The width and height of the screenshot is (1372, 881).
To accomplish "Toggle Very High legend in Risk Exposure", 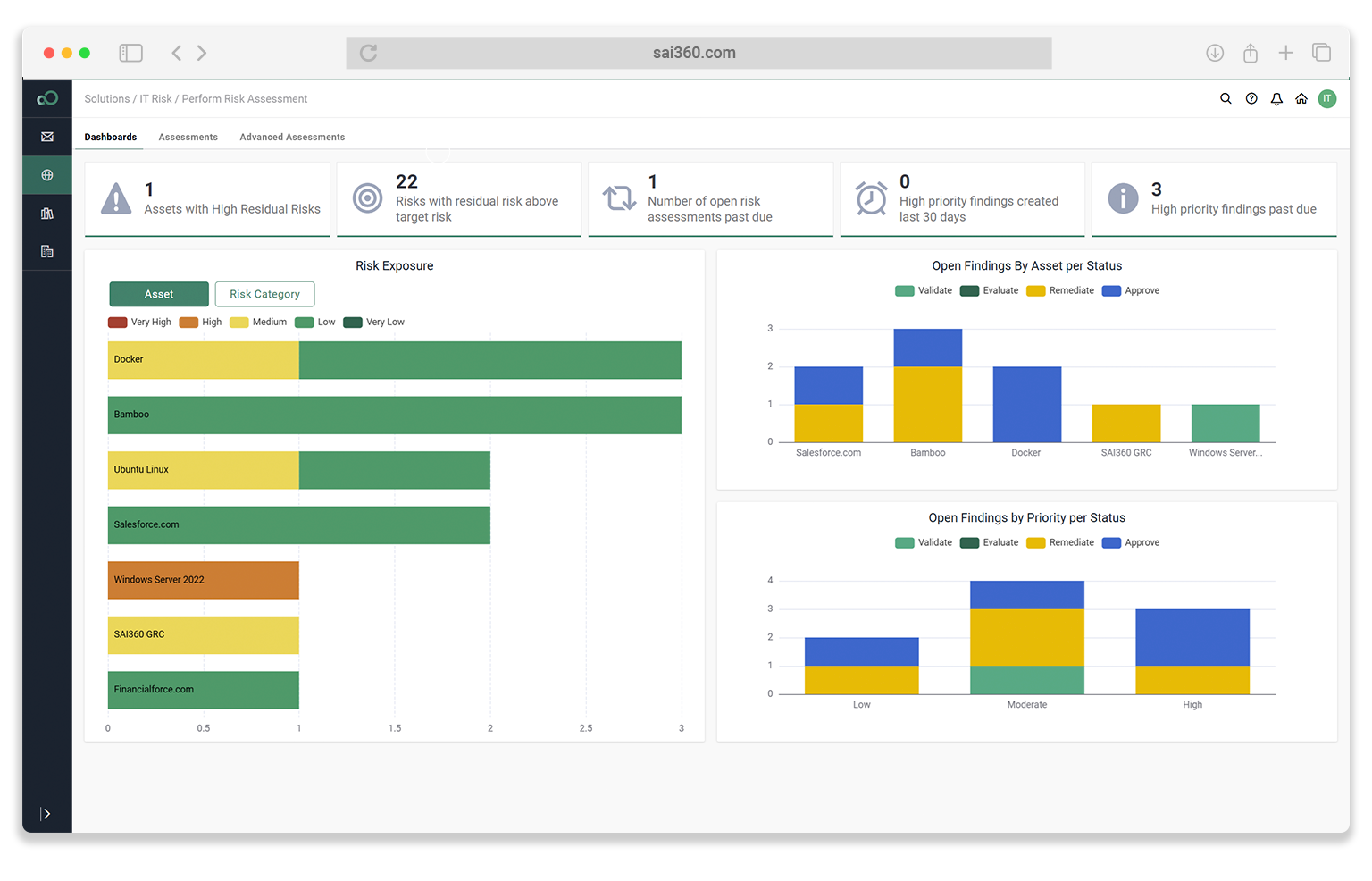I will (x=139, y=323).
